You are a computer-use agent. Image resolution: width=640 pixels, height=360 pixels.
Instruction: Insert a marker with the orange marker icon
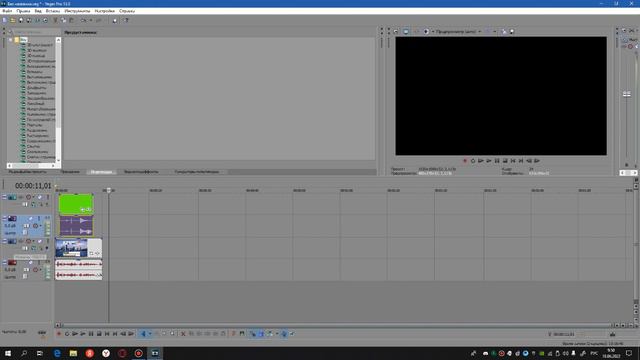[x=234, y=334]
